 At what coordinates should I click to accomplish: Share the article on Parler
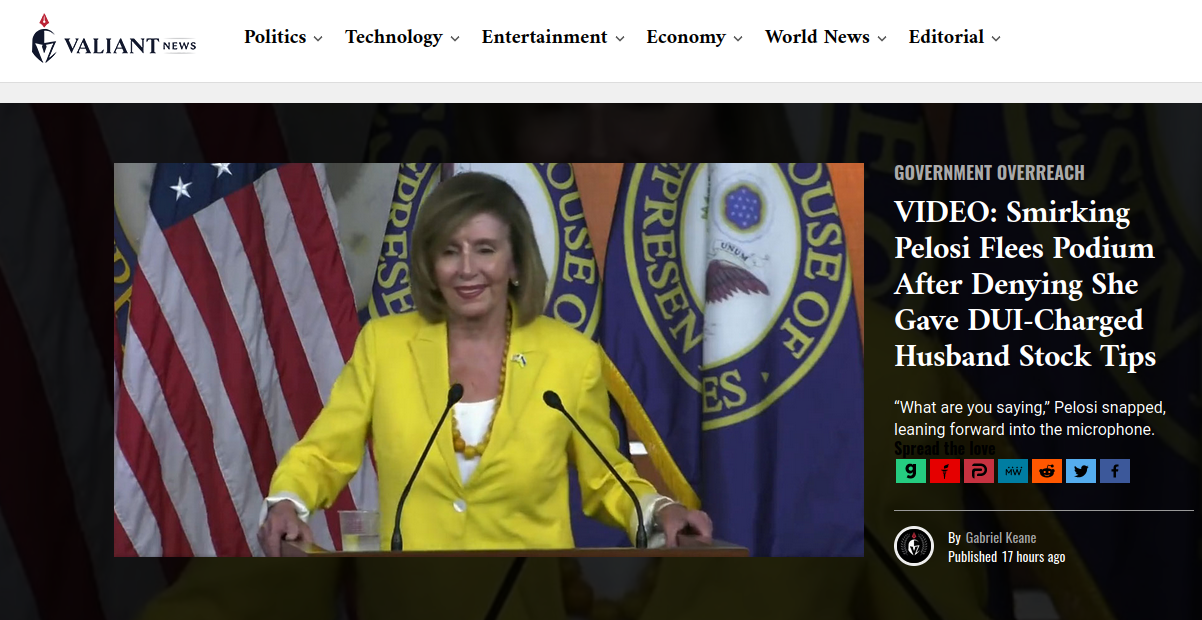[x=979, y=471]
